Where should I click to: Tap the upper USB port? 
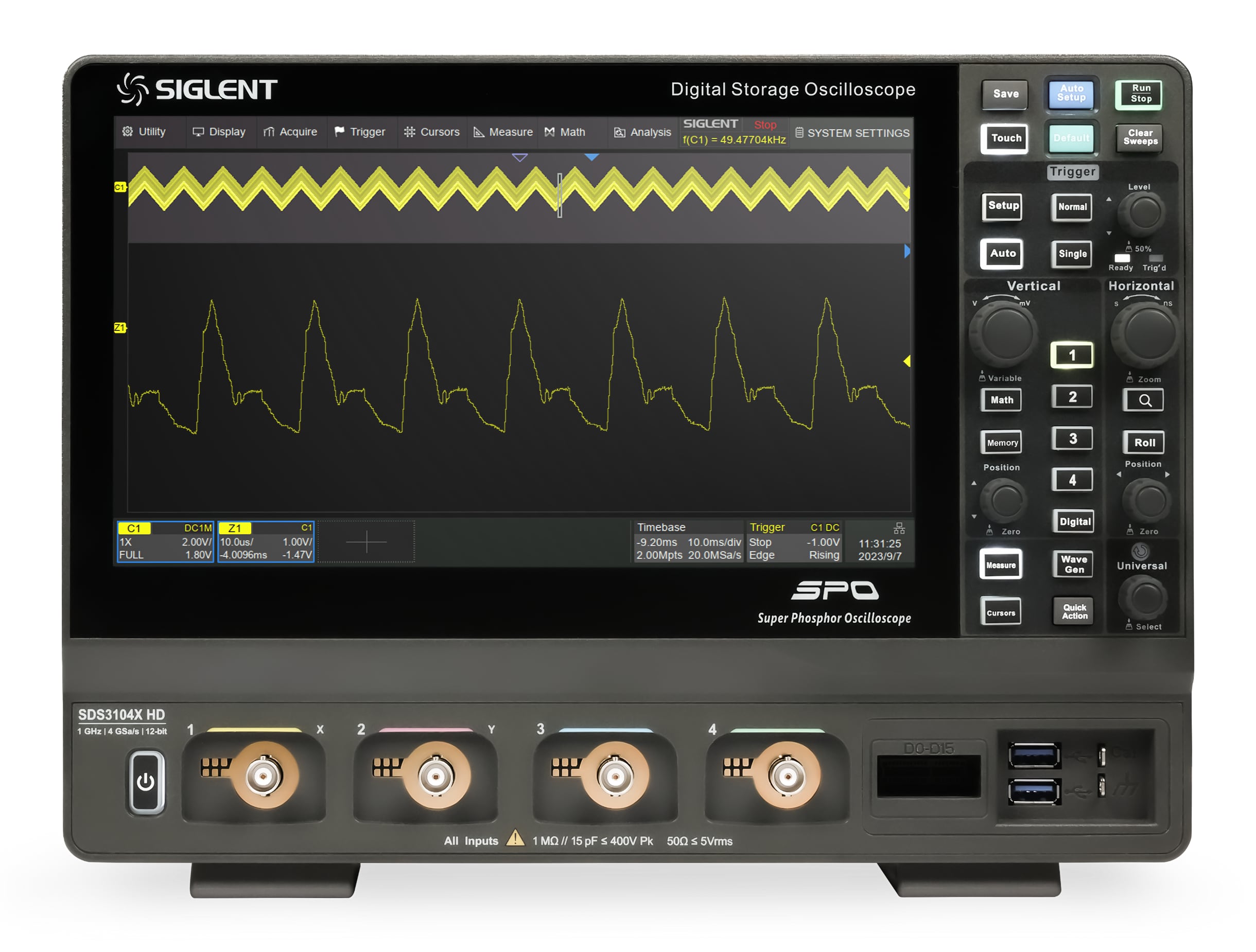tap(1035, 756)
